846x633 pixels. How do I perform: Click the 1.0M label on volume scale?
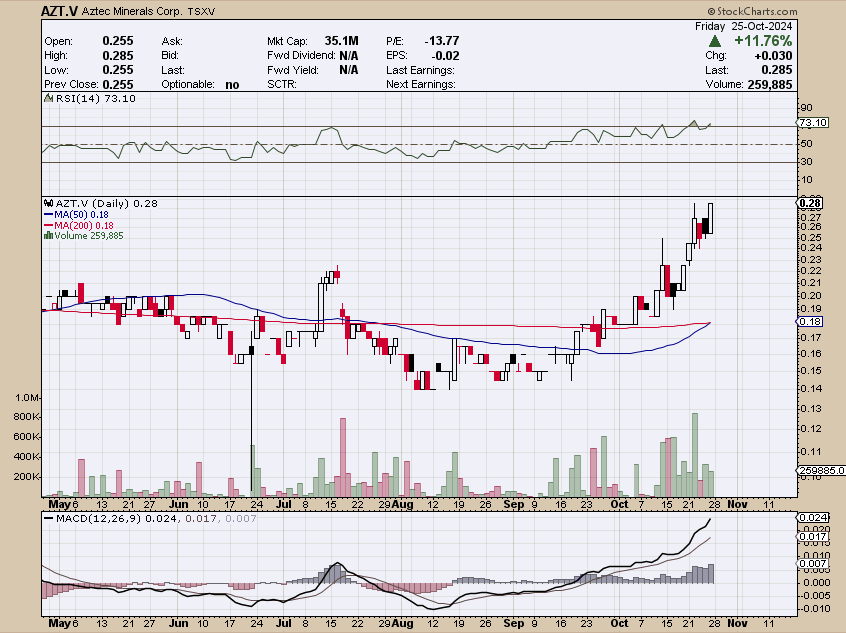(x=27, y=398)
